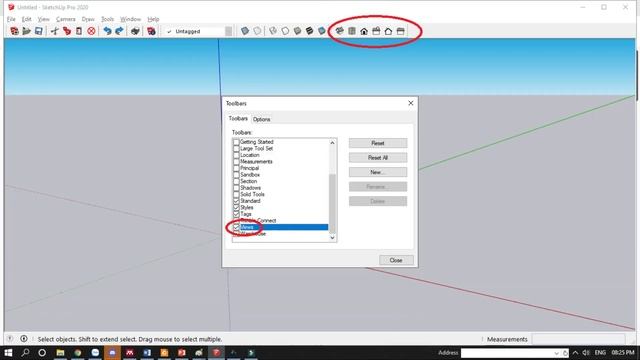
Task: Open the File menu
Action: [x=11, y=19]
